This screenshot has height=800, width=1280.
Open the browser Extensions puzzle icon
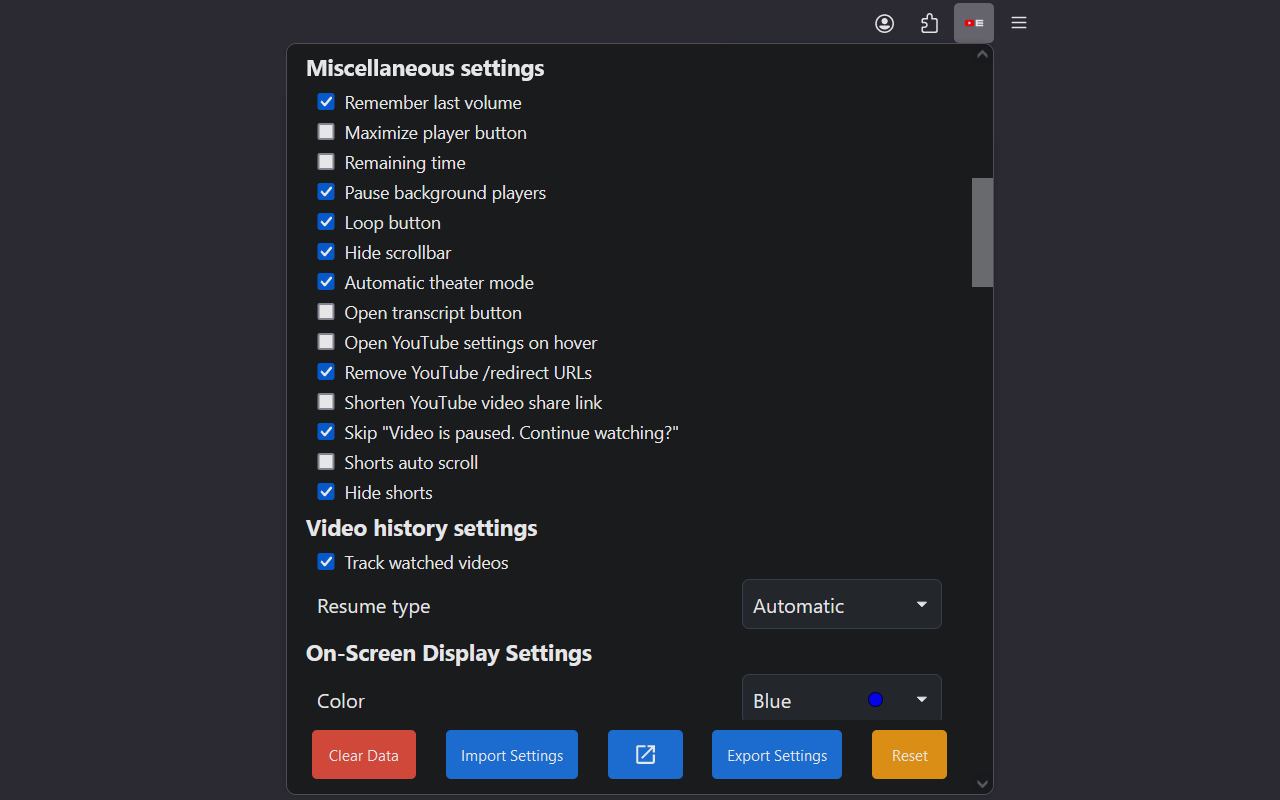click(x=929, y=22)
